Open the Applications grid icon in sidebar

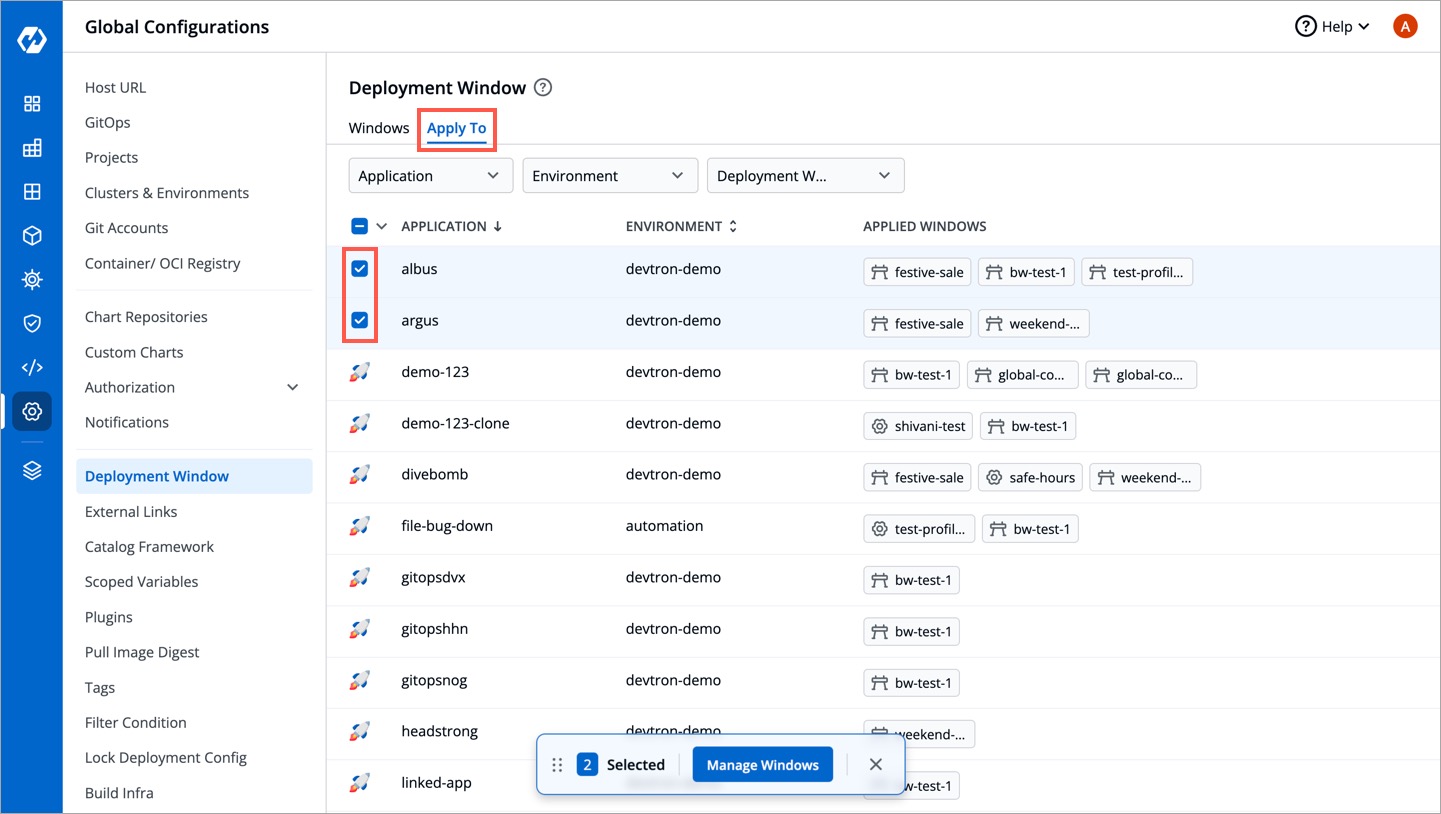32,103
